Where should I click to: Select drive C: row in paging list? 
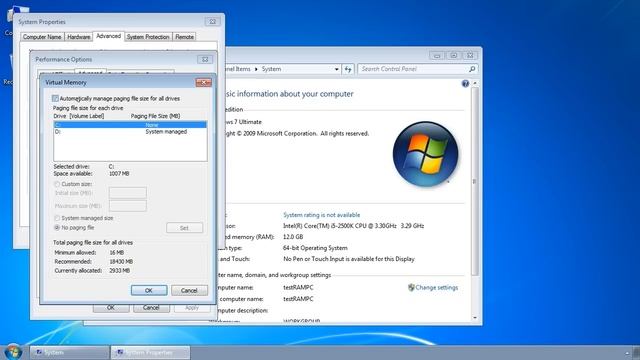coord(130,125)
